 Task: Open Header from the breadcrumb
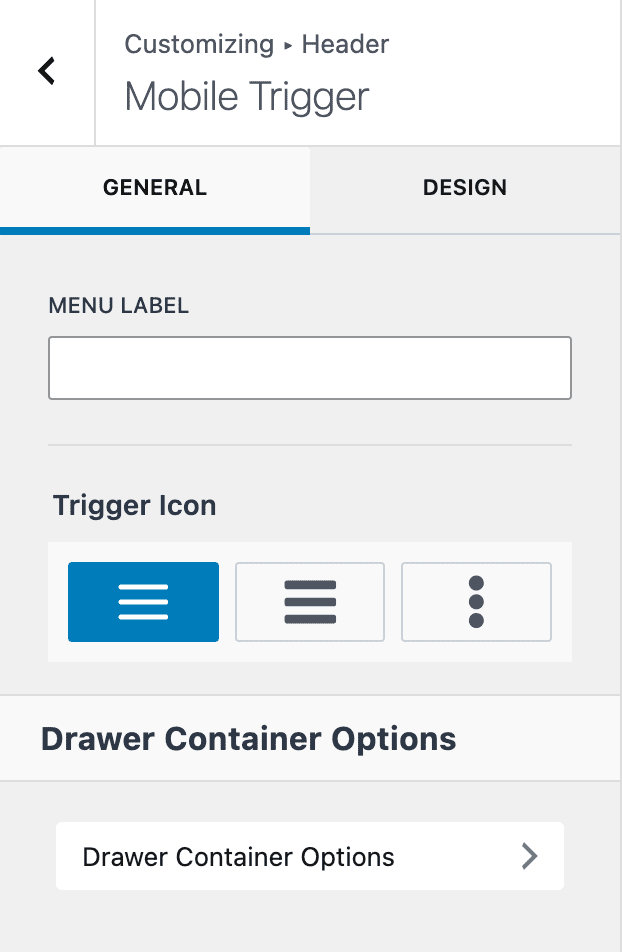344,44
